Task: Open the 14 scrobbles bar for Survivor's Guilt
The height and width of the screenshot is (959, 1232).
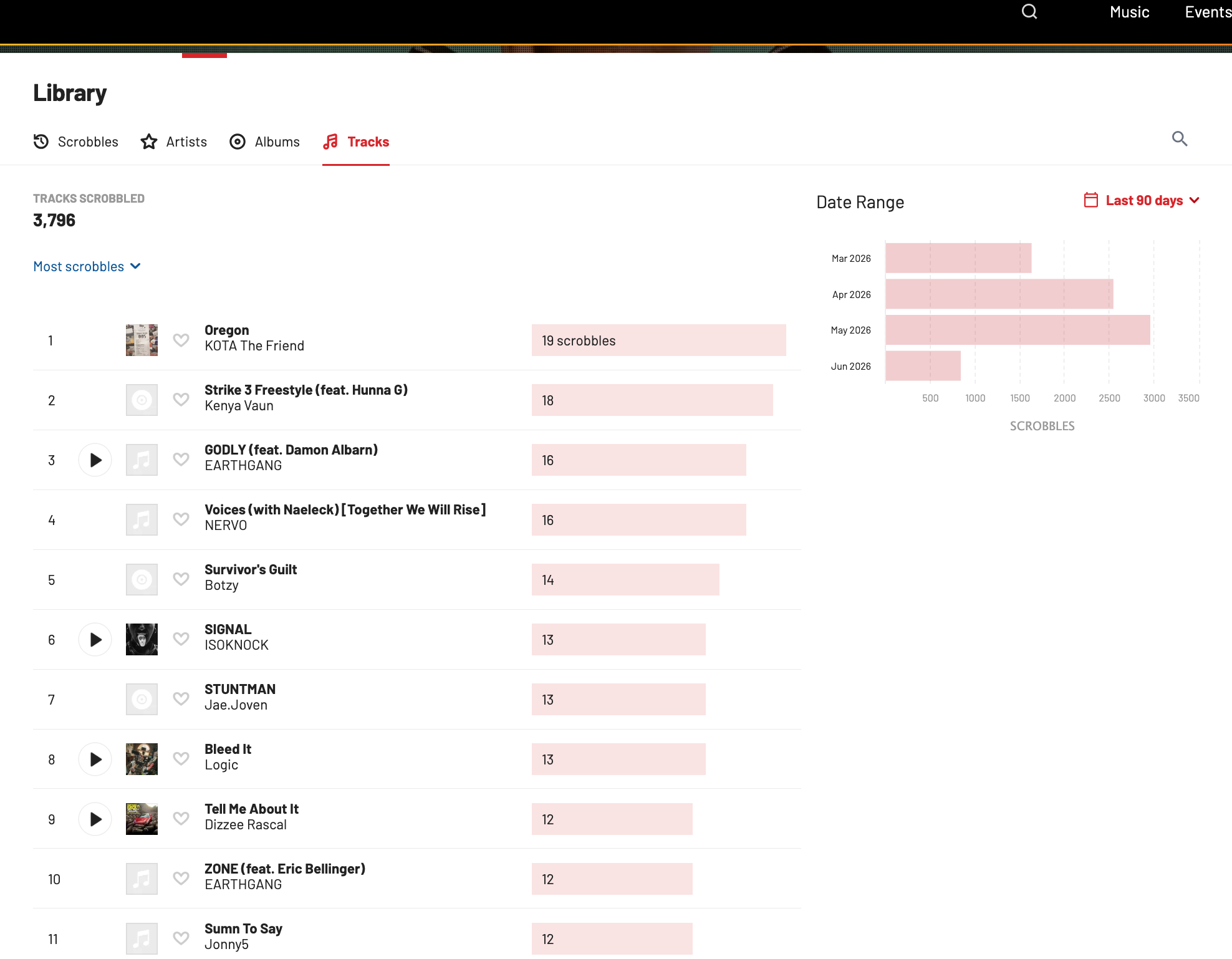Action: pyautogui.click(x=625, y=580)
